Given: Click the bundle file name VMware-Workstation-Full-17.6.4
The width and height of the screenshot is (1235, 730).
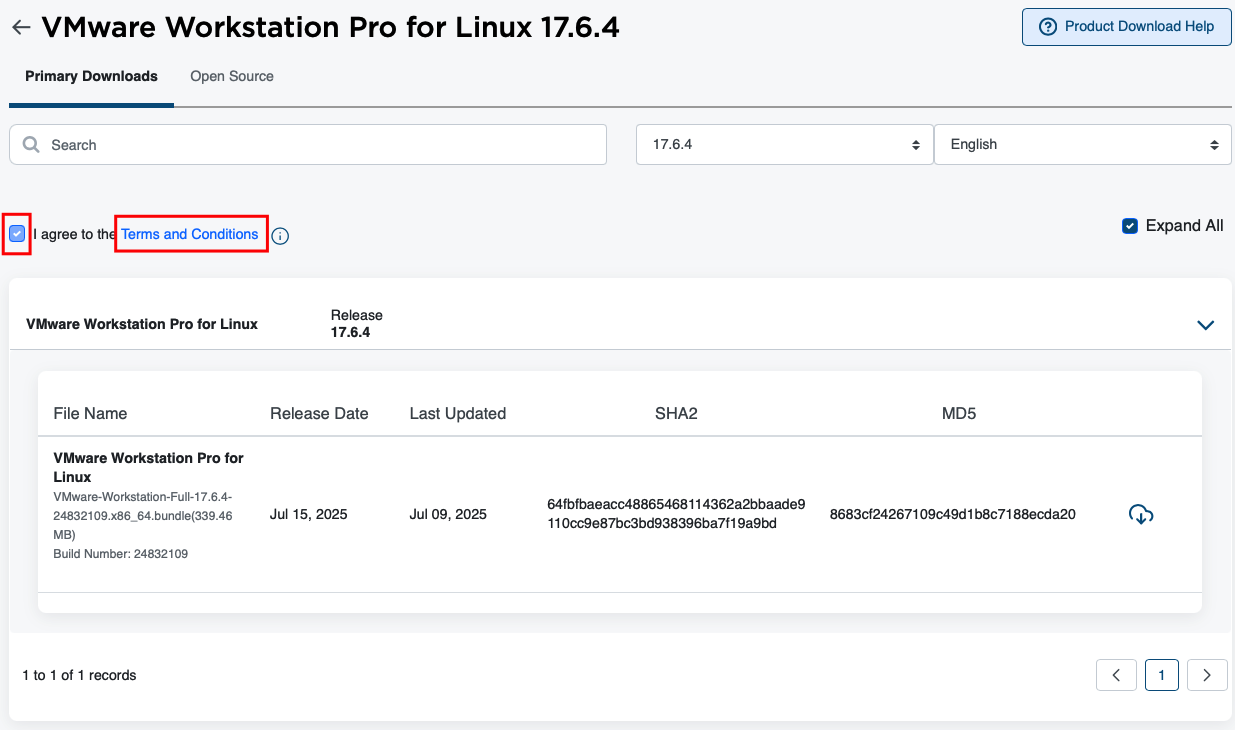Looking at the screenshot, I should click(x=143, y=516).
